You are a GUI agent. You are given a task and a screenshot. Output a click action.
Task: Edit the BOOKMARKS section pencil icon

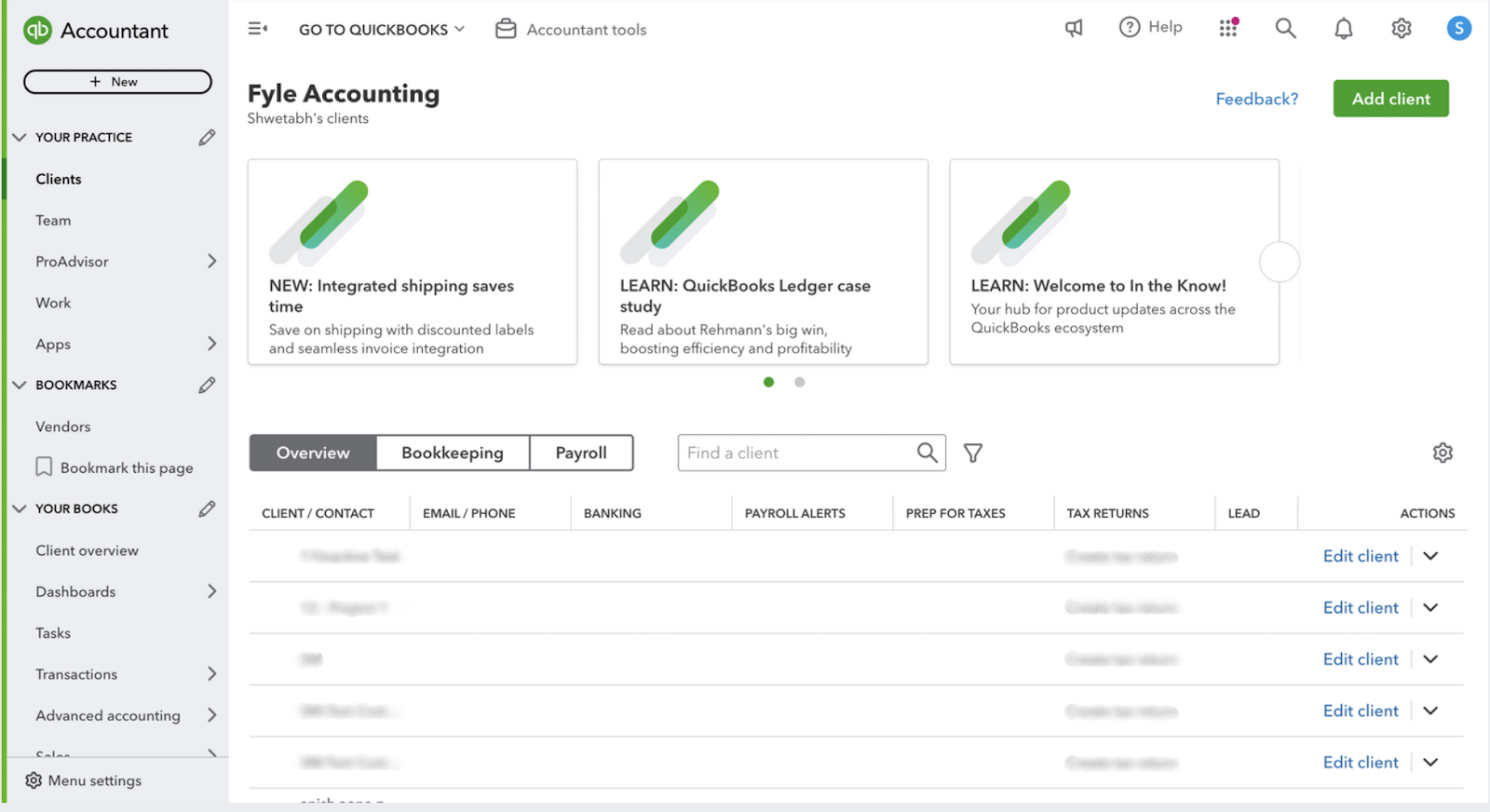(x=207, y=386)
